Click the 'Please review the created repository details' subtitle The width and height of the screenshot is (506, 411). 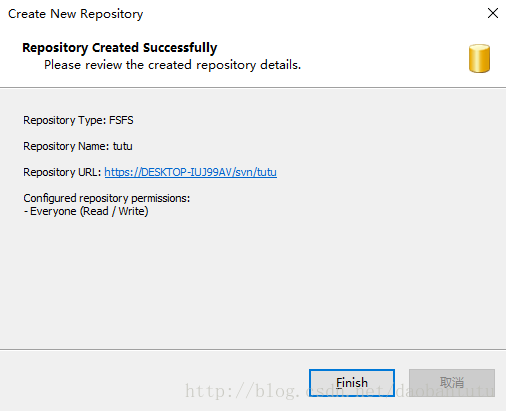[173, 65]
